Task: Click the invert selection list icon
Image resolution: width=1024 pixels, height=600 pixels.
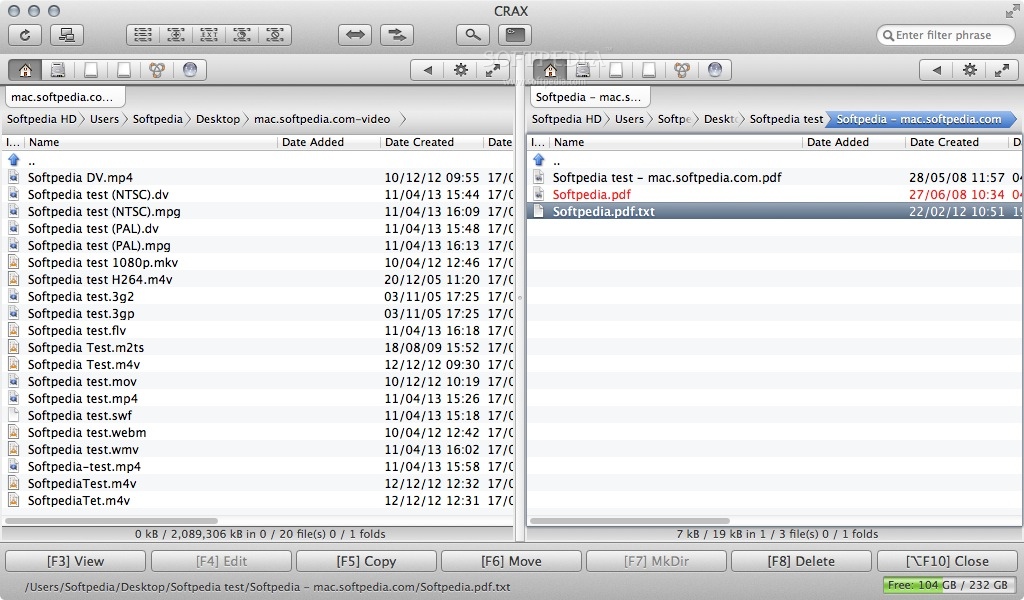Action: pos(242,35)
